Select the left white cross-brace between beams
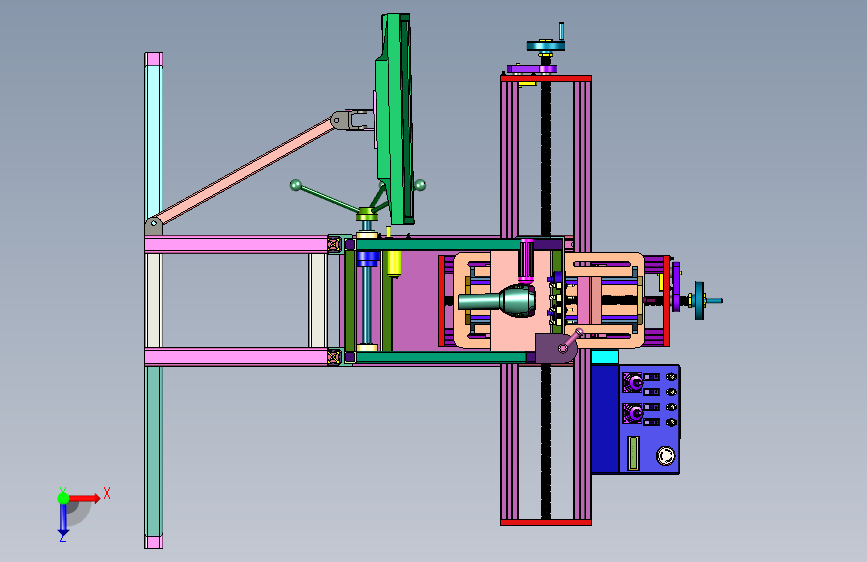 [x=153, y=300]
